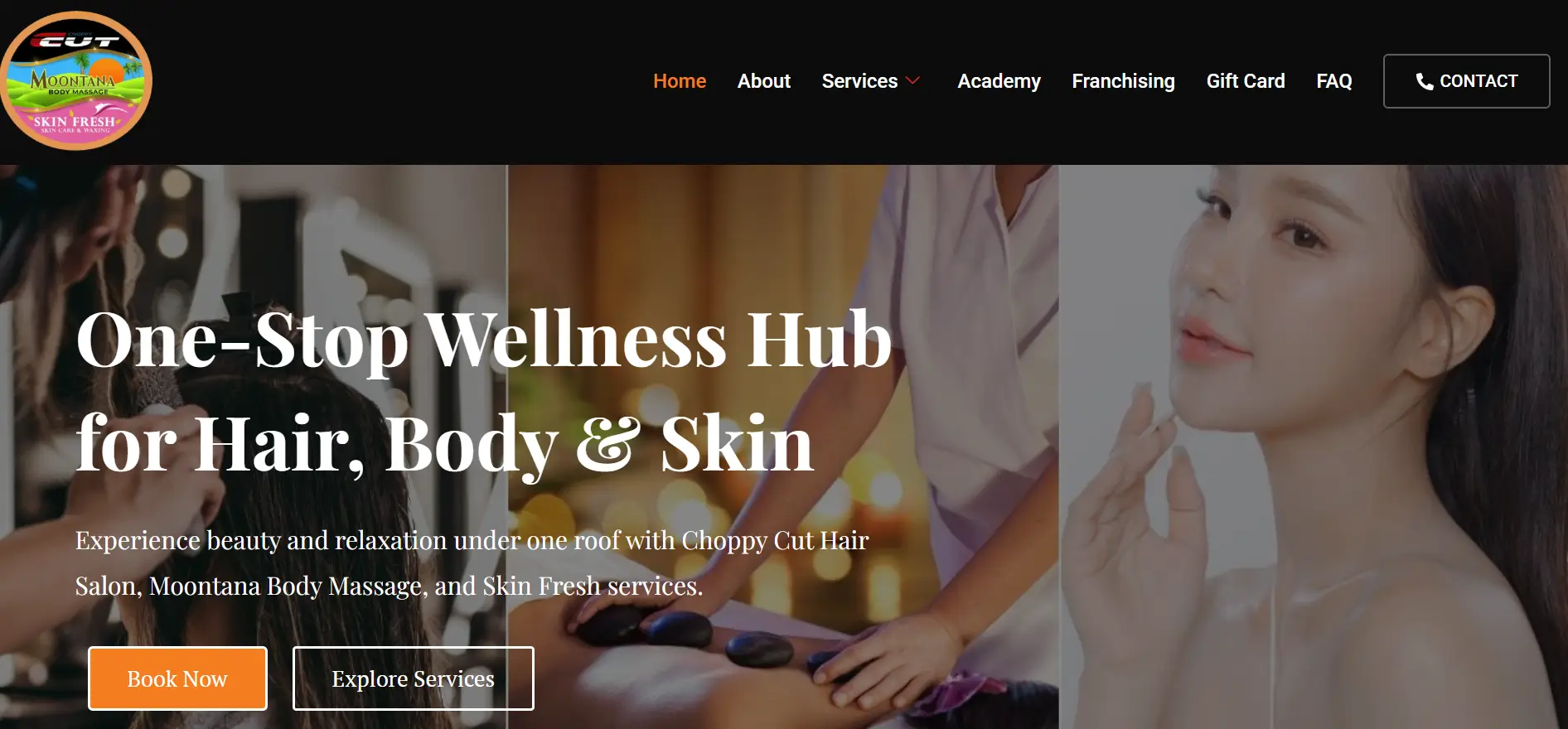Click the phone icon in Contact button
Screen dimensions: 1568x729
1425,81
